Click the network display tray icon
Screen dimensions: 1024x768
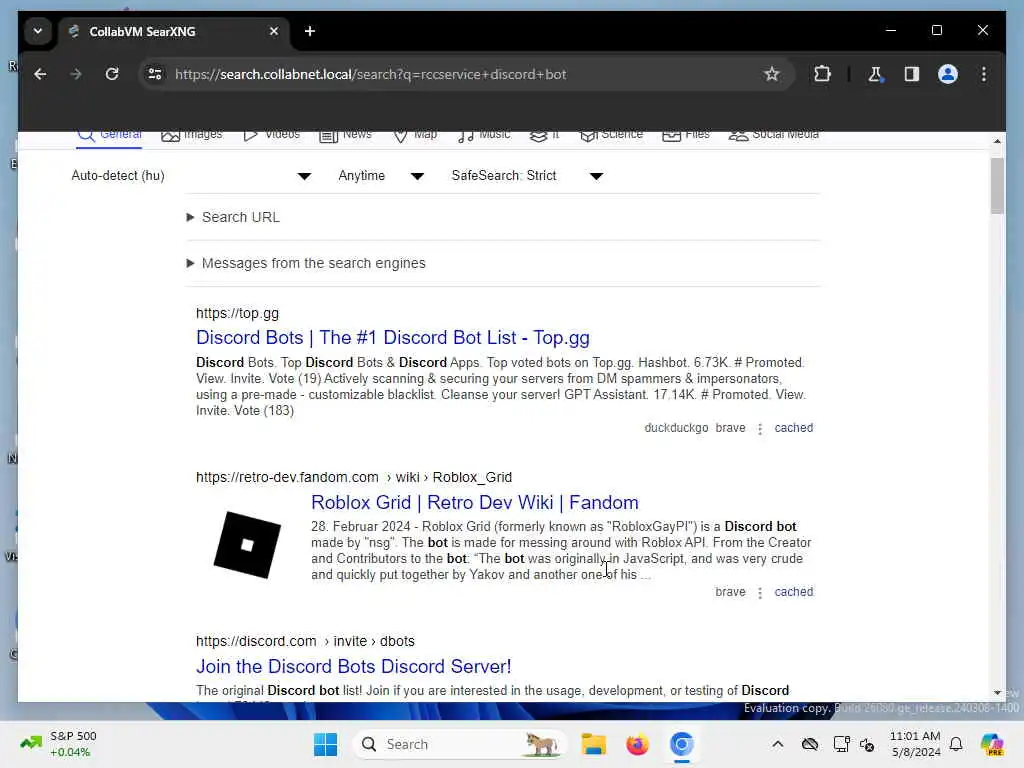tap(841, 744)
